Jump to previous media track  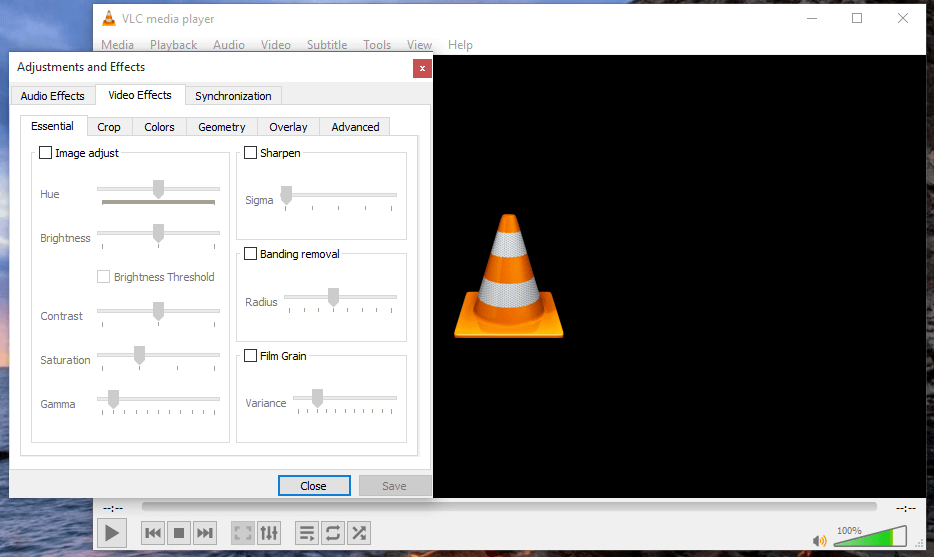153,533
